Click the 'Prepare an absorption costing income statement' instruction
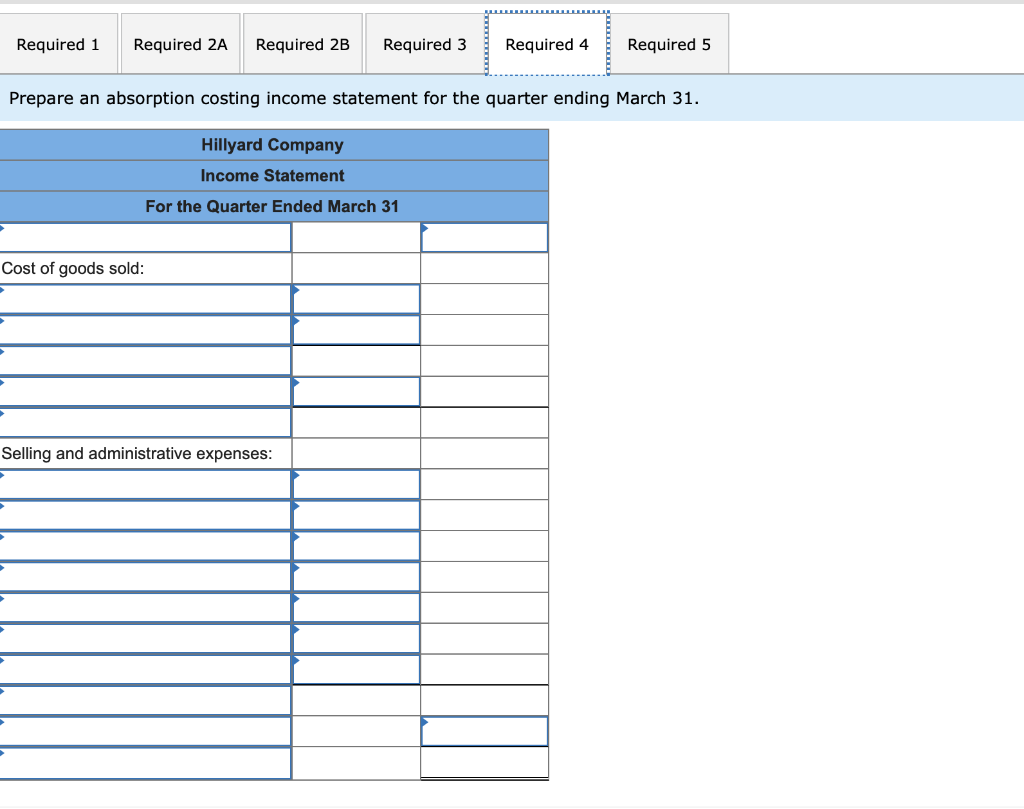The image size is (1024, 809). tap(353, 98)
